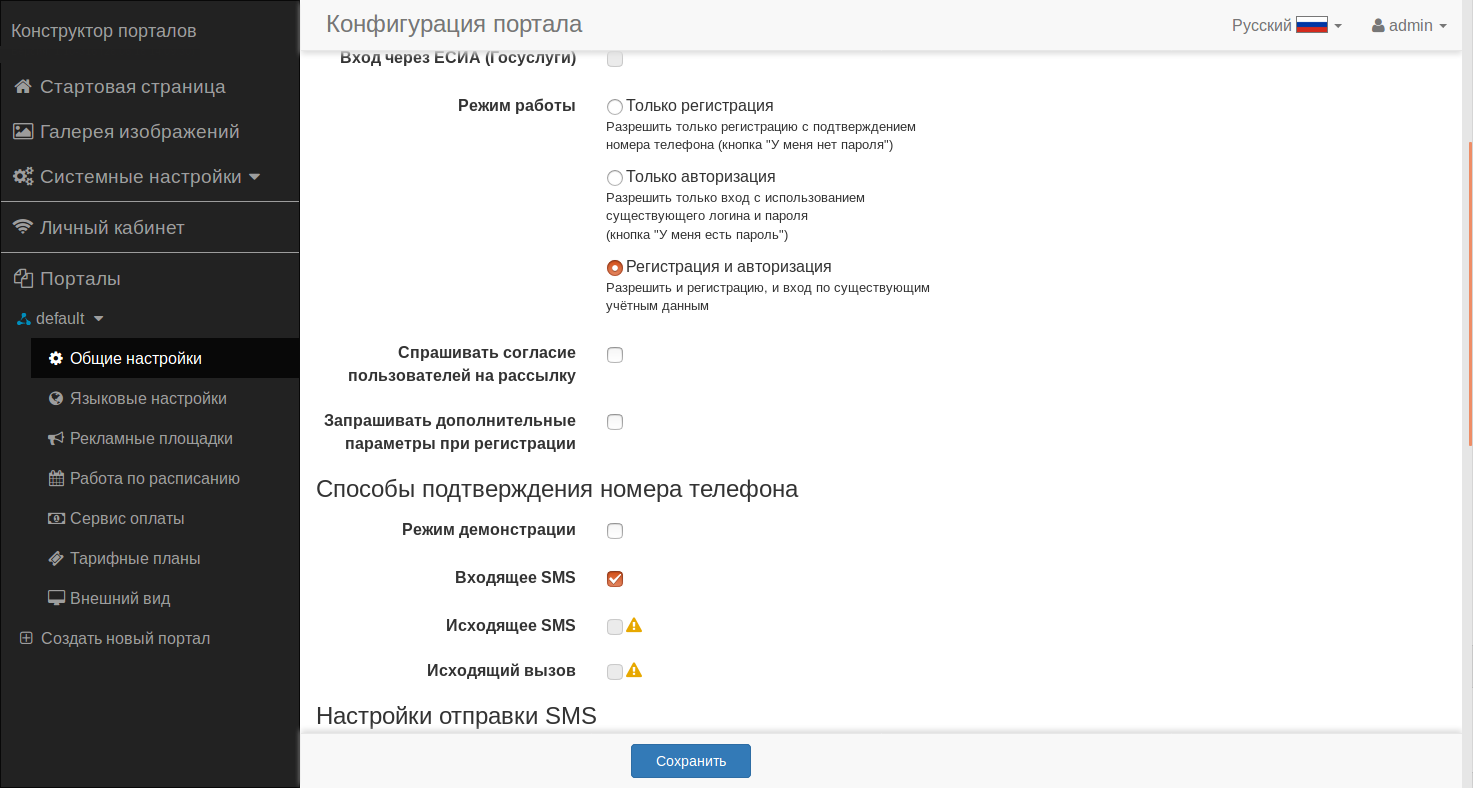Viewport: 1473px width, 788px height.
Task: Click the home icon beside Стартовая страница
Action: [23, 87]
